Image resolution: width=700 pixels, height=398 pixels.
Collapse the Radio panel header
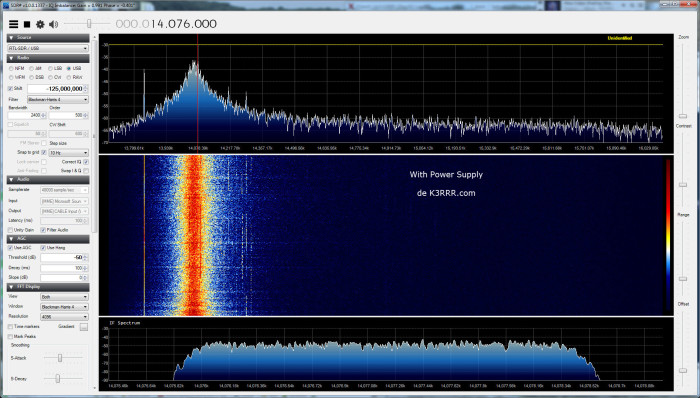48,58
